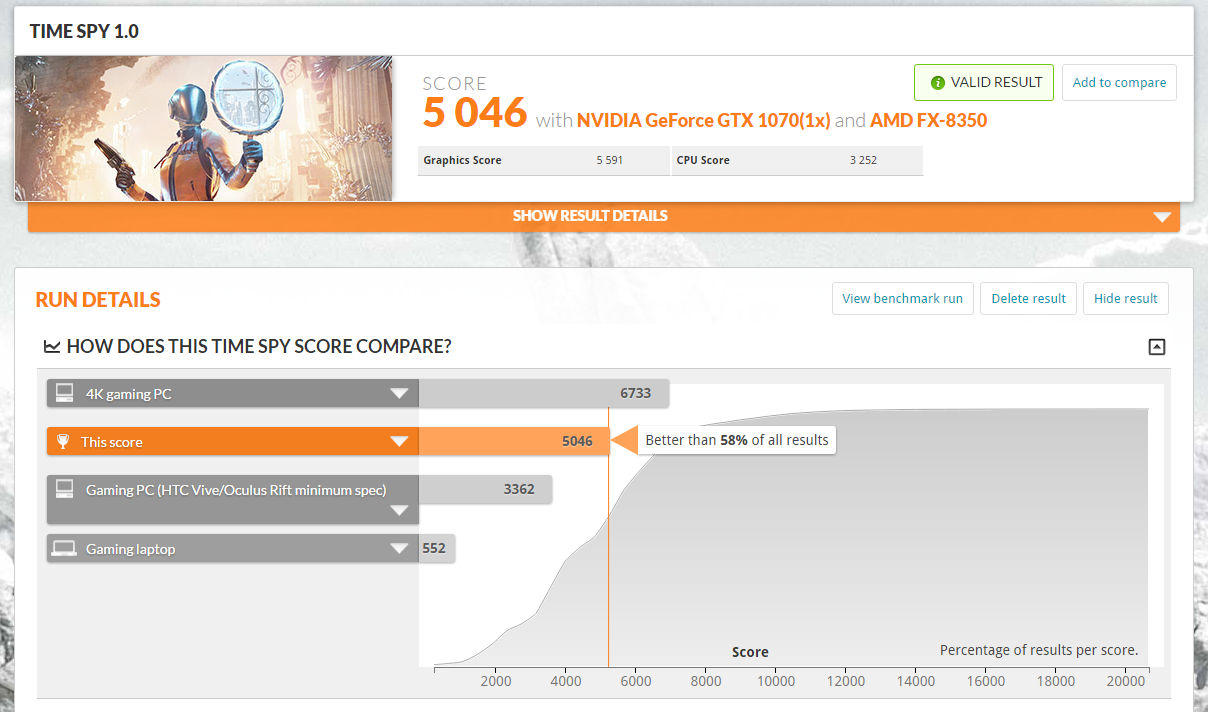
Task: Click the 6733 bar value for 4K gaming PC
Action: click(x=635, y=393)
